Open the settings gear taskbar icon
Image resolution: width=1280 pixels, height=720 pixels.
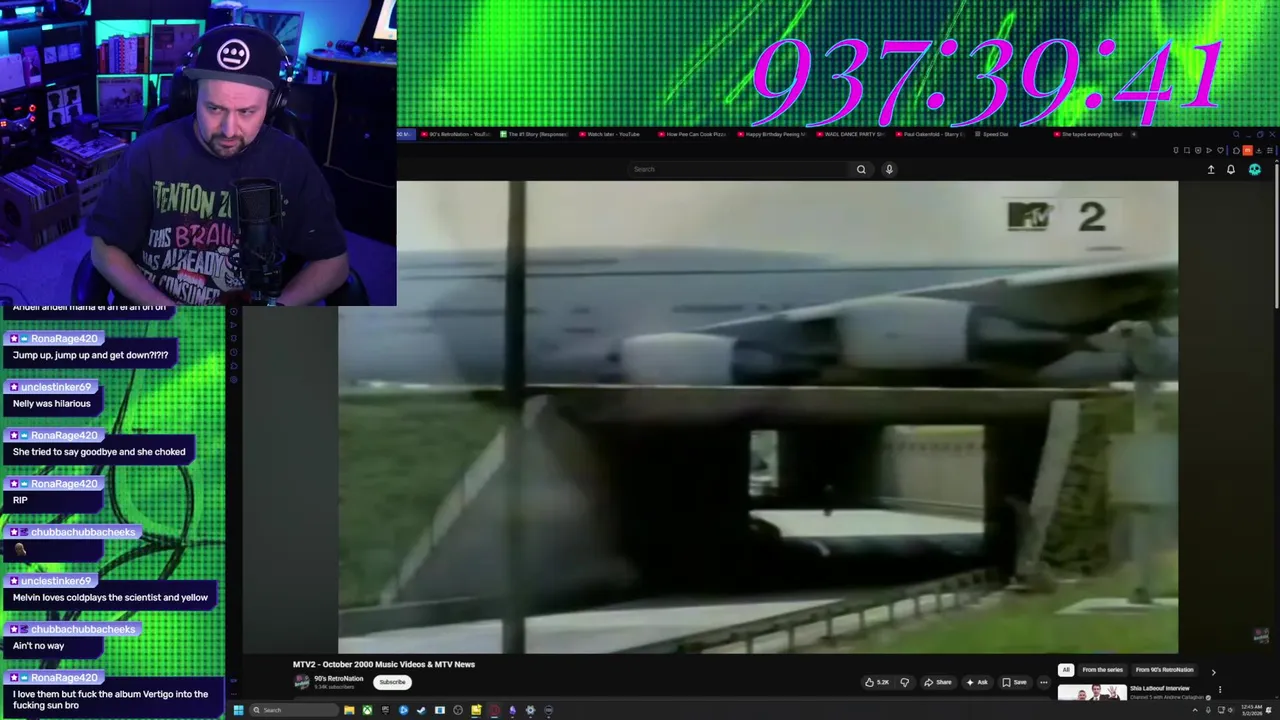click(530, 710)
